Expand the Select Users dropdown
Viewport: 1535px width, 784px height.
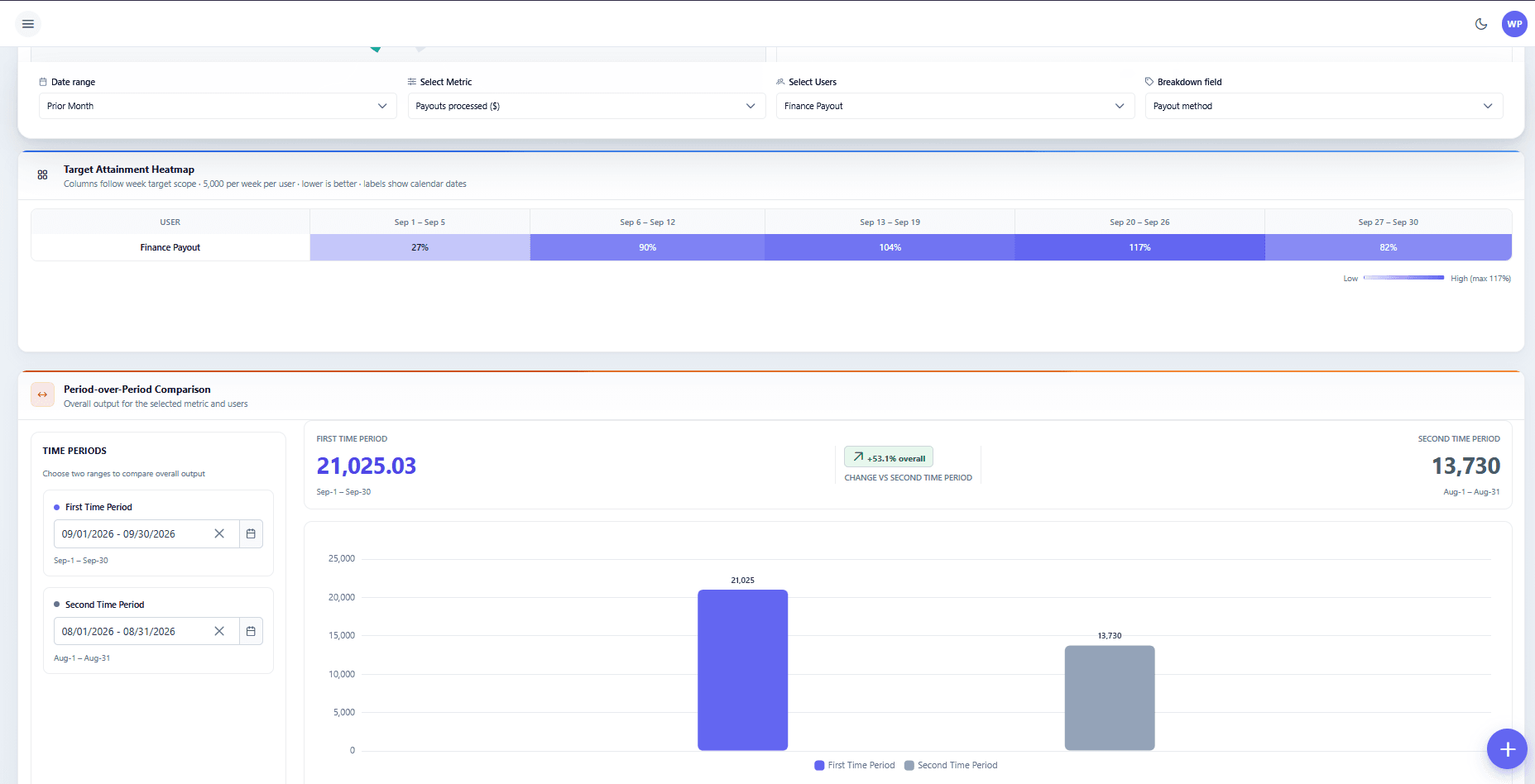(x=955, y=106)
